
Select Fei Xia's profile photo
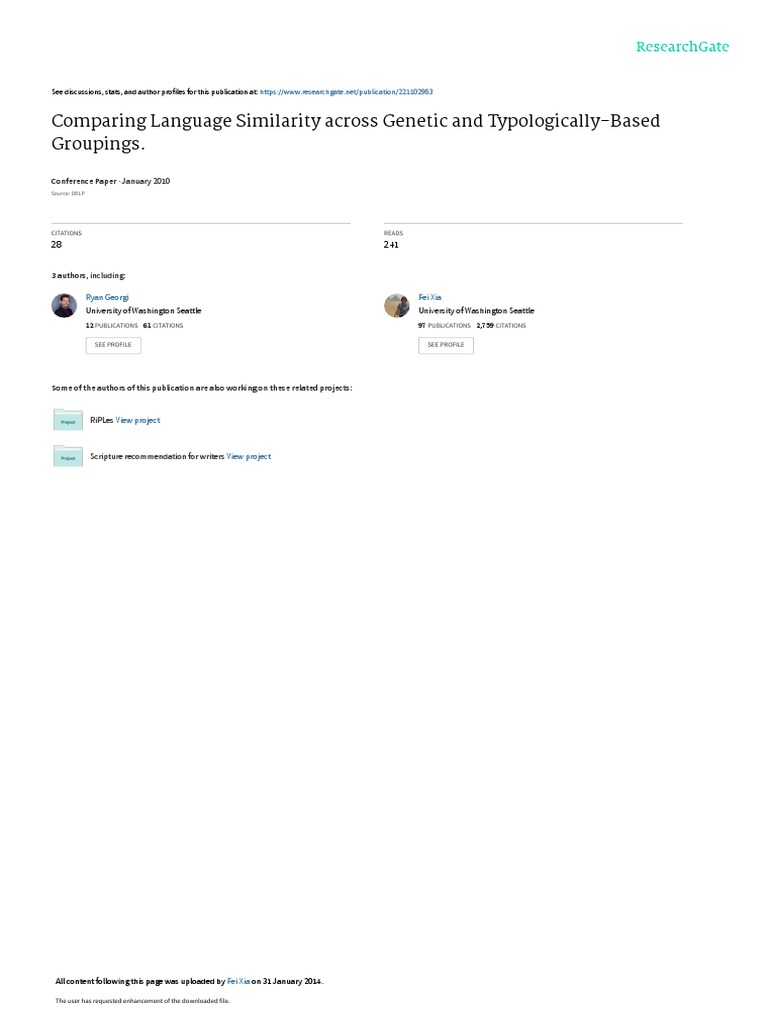[x=396, y=305]
